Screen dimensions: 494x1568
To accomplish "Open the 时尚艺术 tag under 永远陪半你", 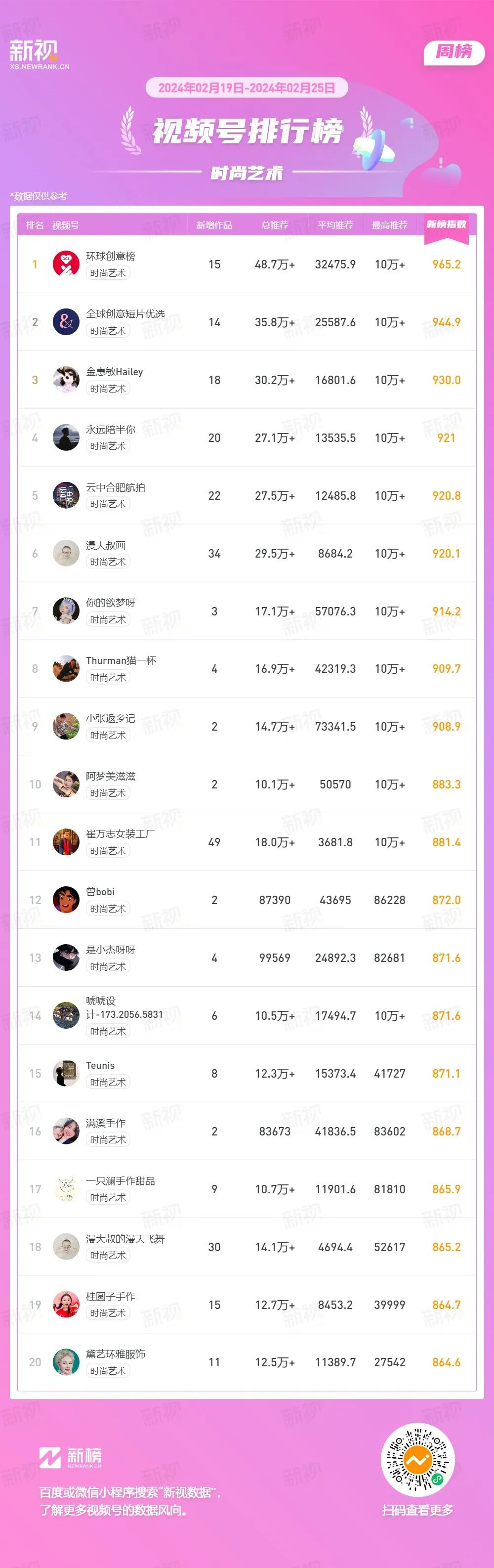I will point(108,446).
